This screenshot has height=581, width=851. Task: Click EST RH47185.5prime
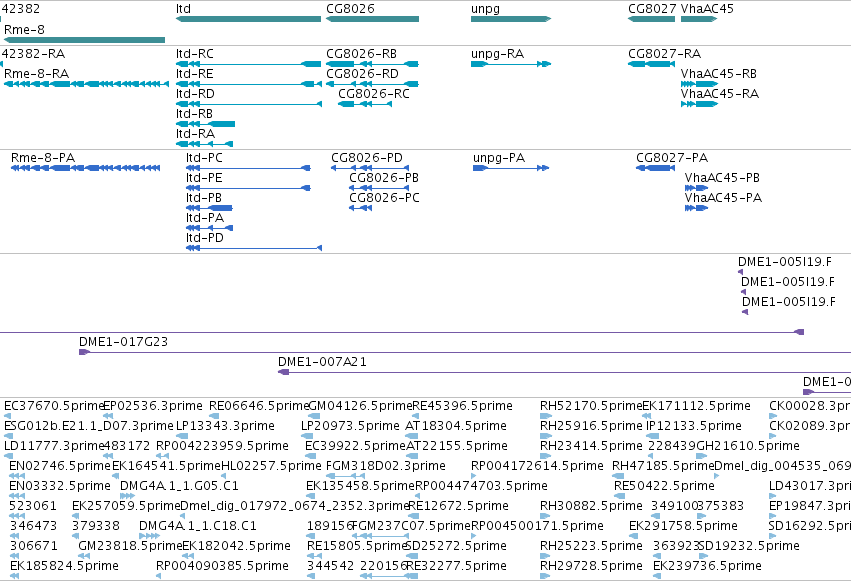[x=618, y=476]
